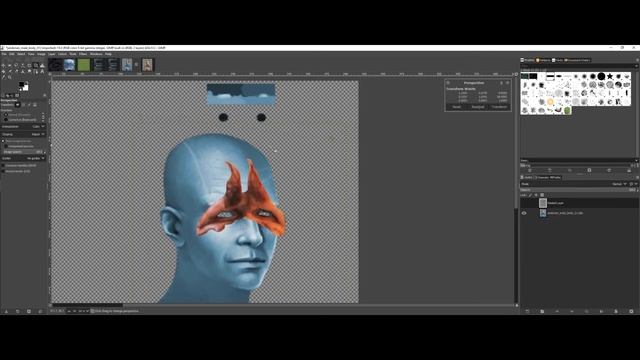Image resolution: width=640 pixels, height=360 pixels.
Task: Select the Pasted Layer floating layer
Action: 578,203
